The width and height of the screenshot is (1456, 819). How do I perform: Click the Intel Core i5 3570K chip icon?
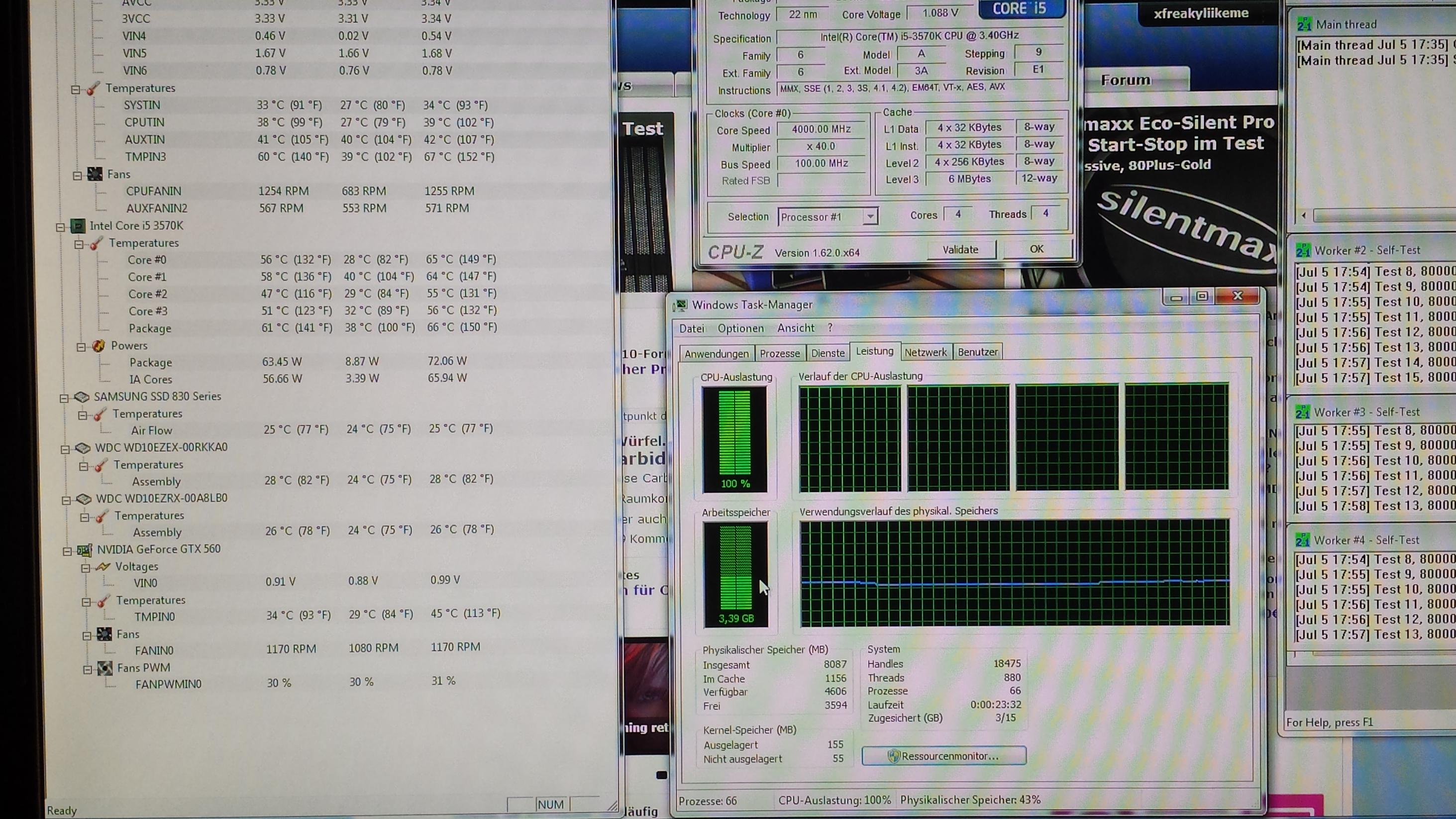pyautogui.click(x=78, y=226)
